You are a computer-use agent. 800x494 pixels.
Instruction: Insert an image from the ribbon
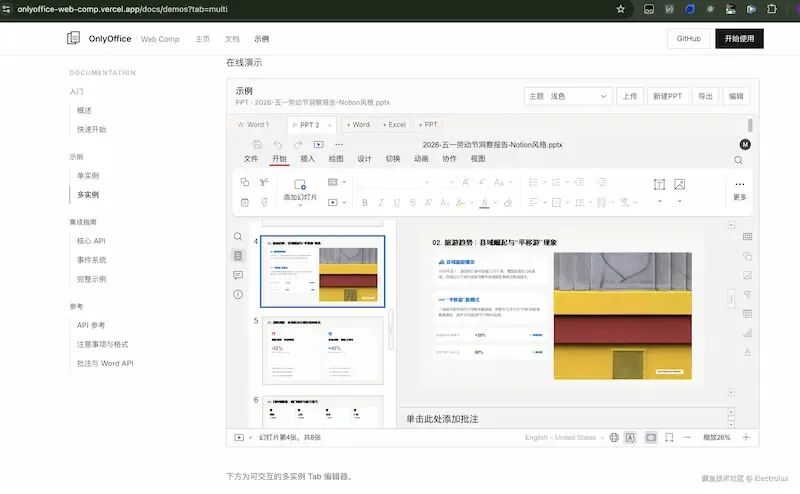pos(680,185)
